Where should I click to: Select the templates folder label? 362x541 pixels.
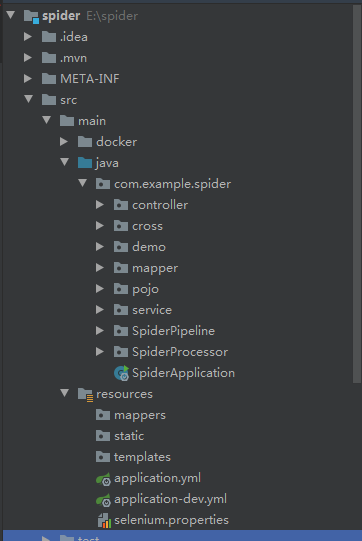[143, 458]
